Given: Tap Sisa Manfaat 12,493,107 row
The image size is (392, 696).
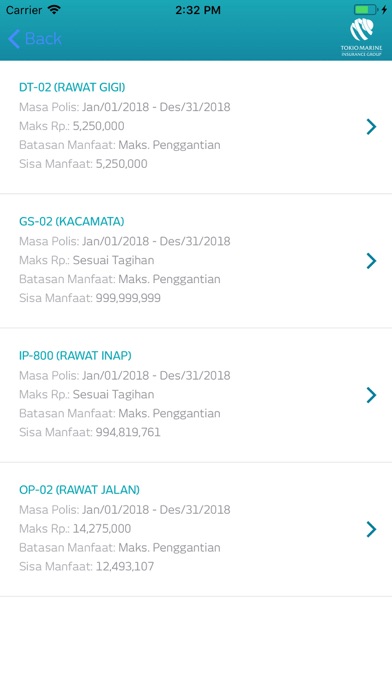Looking at the screenshot, I should click(x=87, y=567).
